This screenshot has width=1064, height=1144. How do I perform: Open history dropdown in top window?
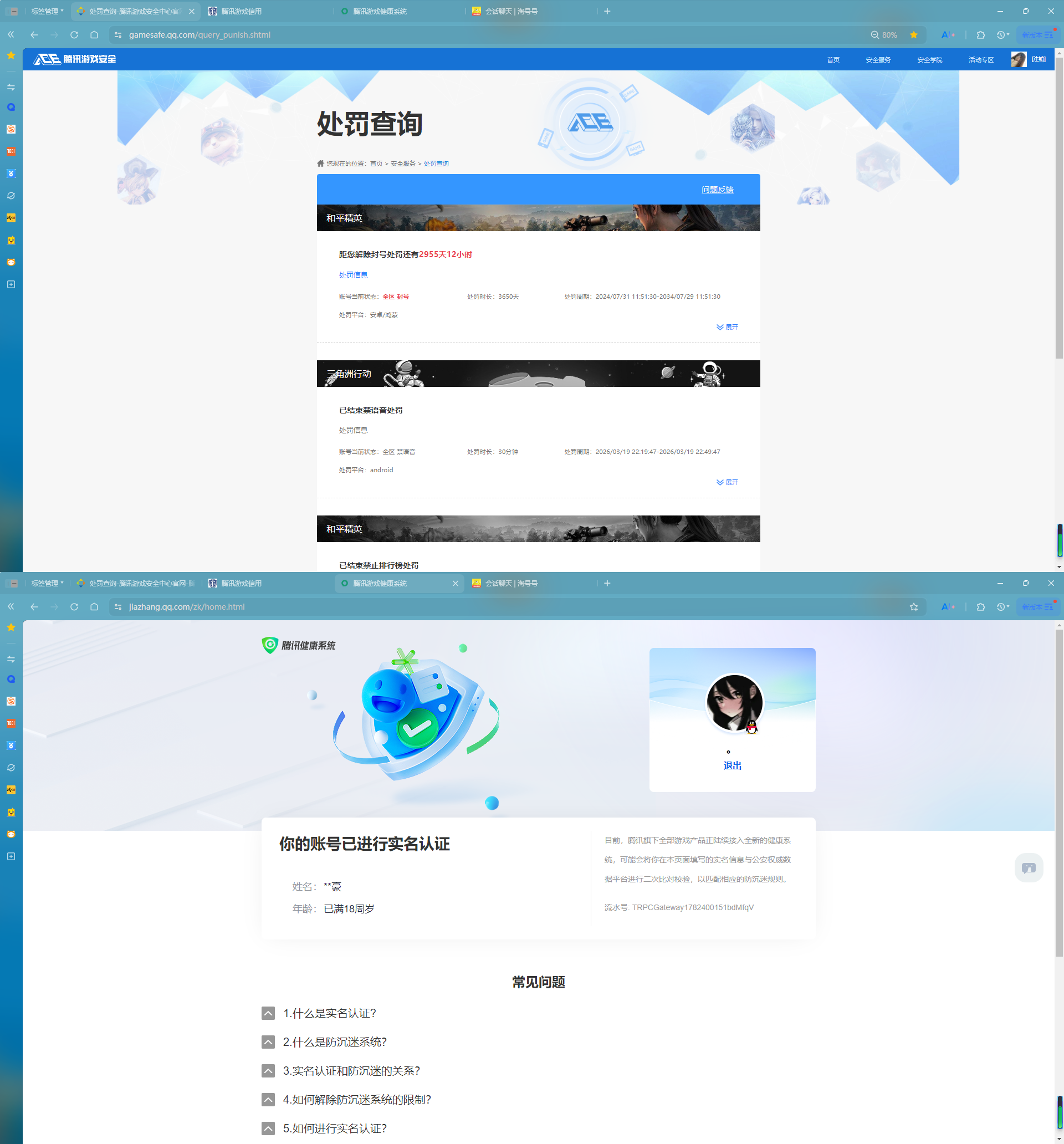pyautogui.click(x=1003, y=34)
